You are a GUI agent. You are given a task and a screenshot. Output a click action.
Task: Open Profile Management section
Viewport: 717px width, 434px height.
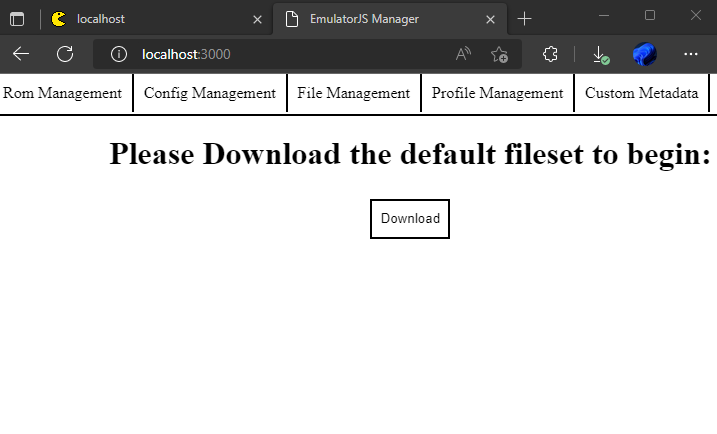497,93
